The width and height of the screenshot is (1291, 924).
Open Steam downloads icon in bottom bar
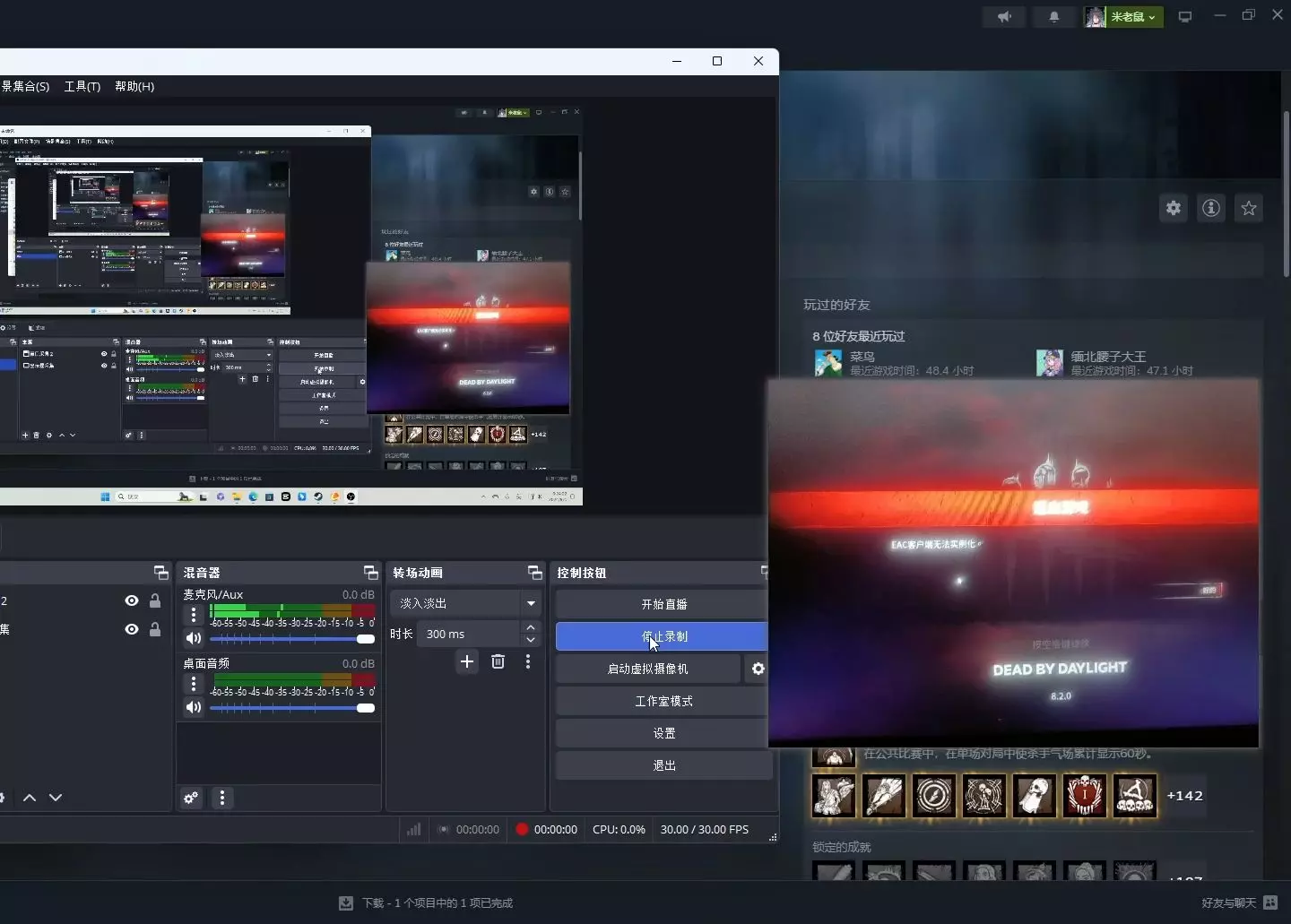346,902
